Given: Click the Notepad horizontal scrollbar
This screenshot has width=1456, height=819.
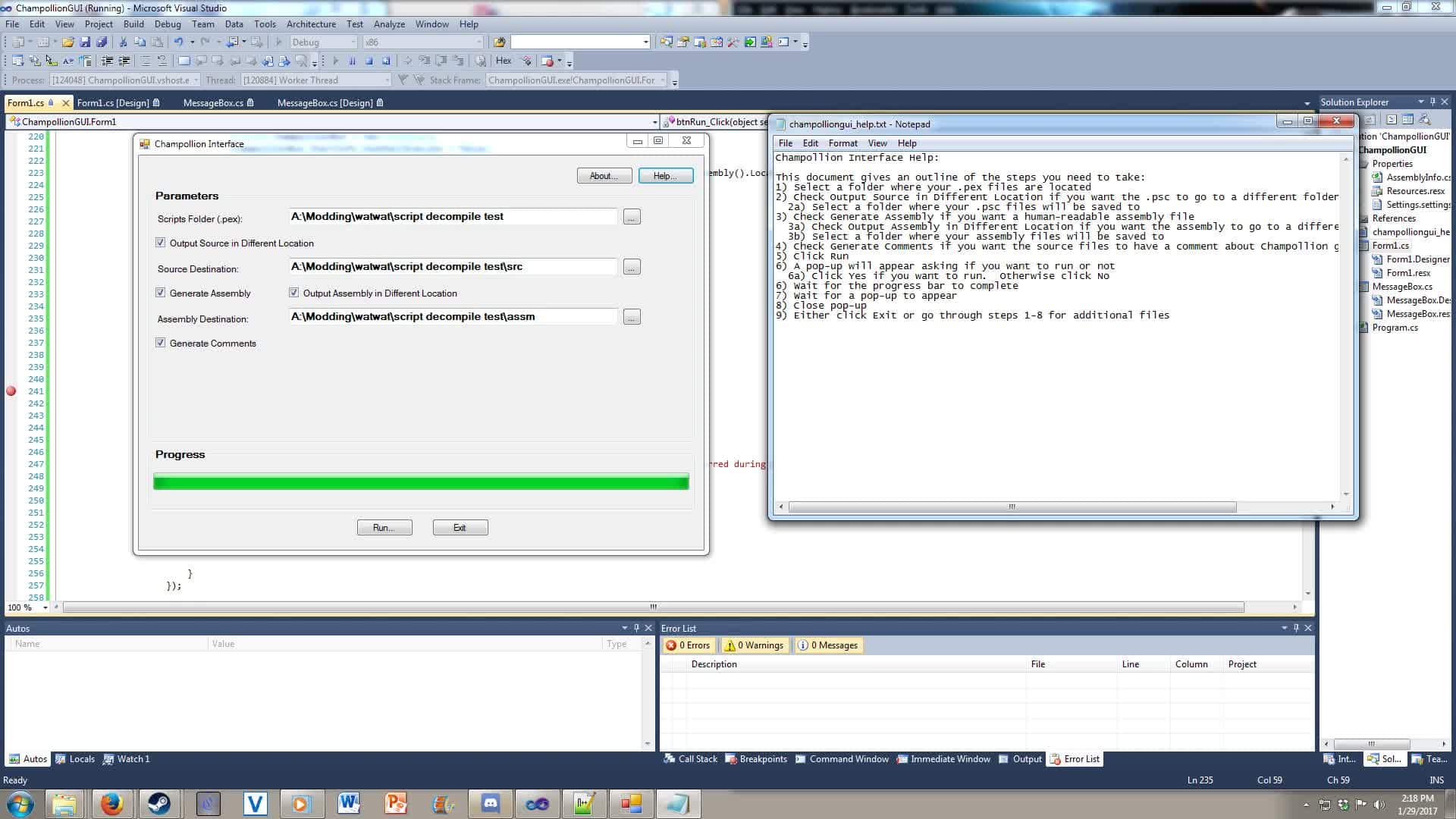Looking at the screenshot, I should click(x=1012, y=507).
